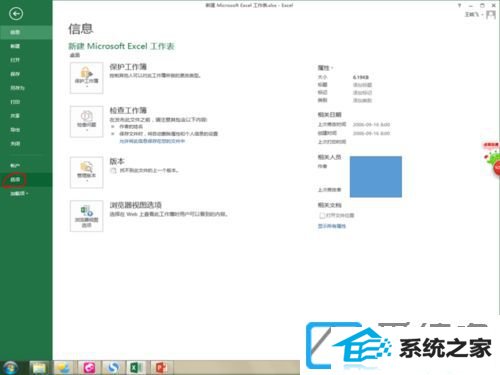Open the 检查问题 (Check for Issues) dropdown button
The width and height of the screenshot is (500, 375).
coord(87,121)
